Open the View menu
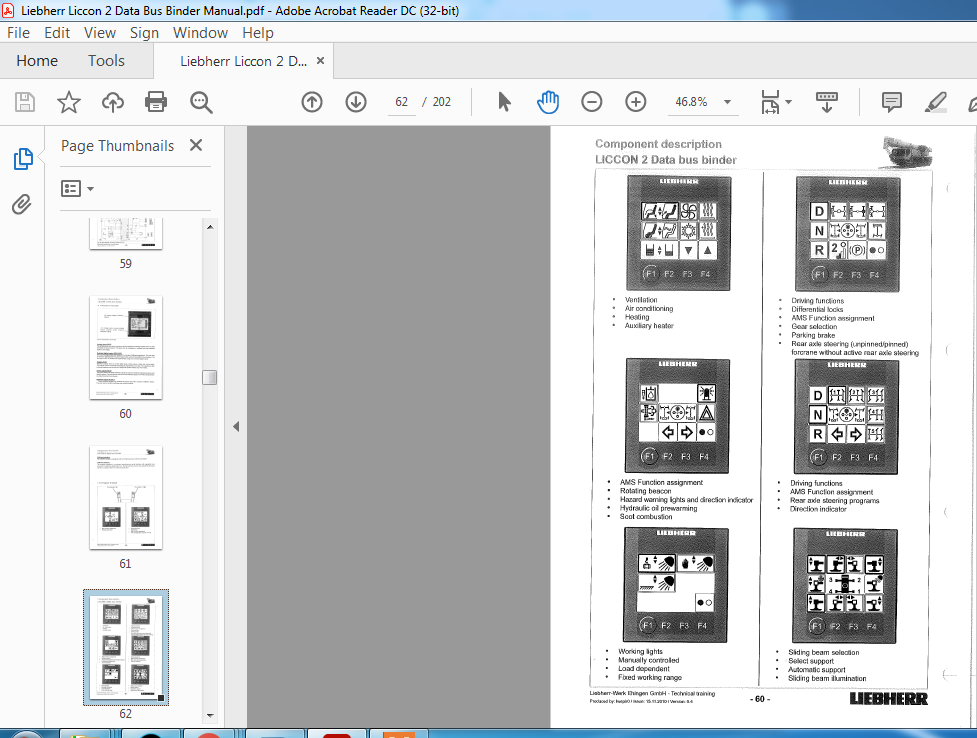The width and height of the screenshot is (977, 738). point(100,32)
